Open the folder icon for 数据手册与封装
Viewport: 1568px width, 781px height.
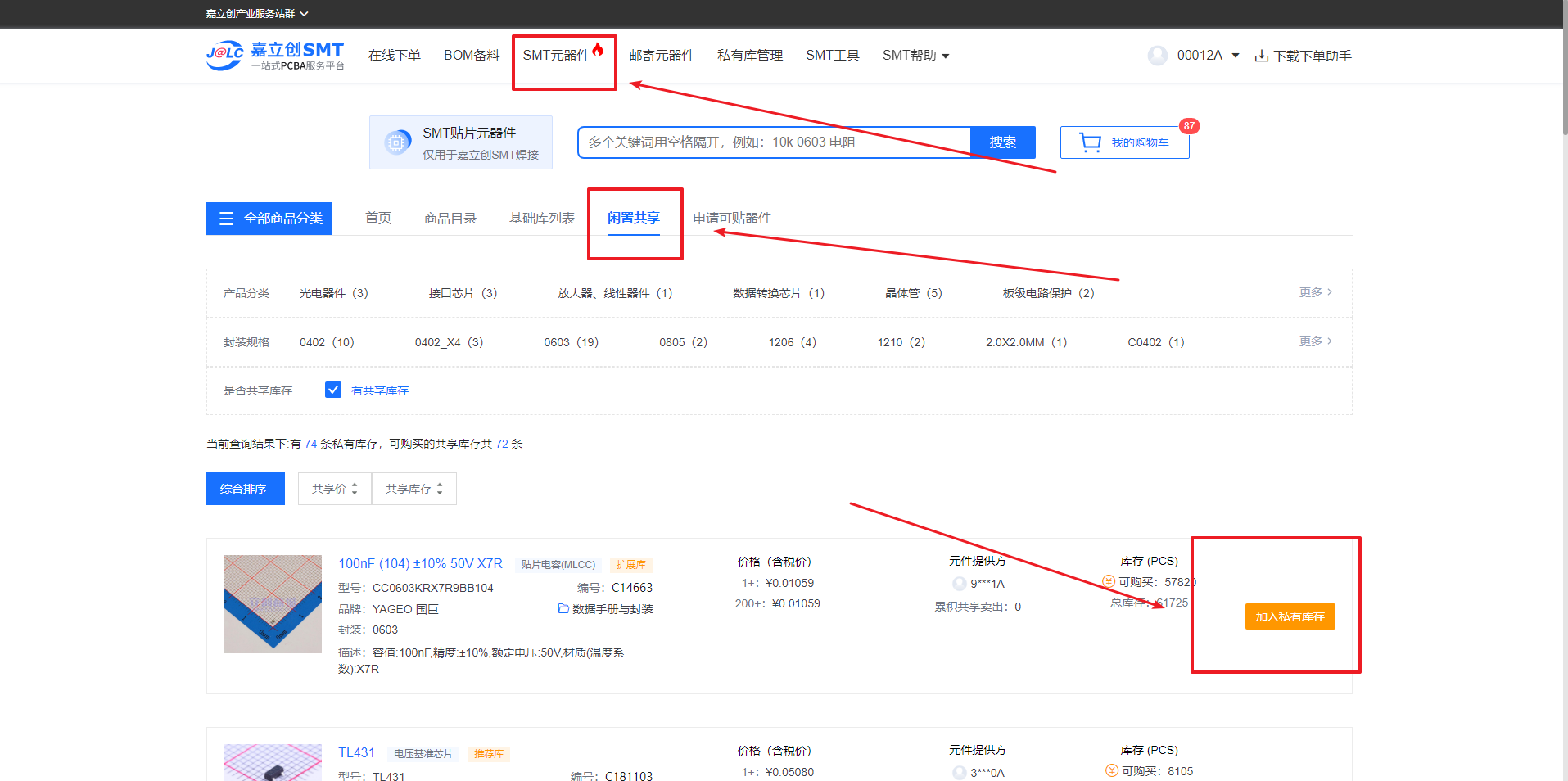point(563,608)
